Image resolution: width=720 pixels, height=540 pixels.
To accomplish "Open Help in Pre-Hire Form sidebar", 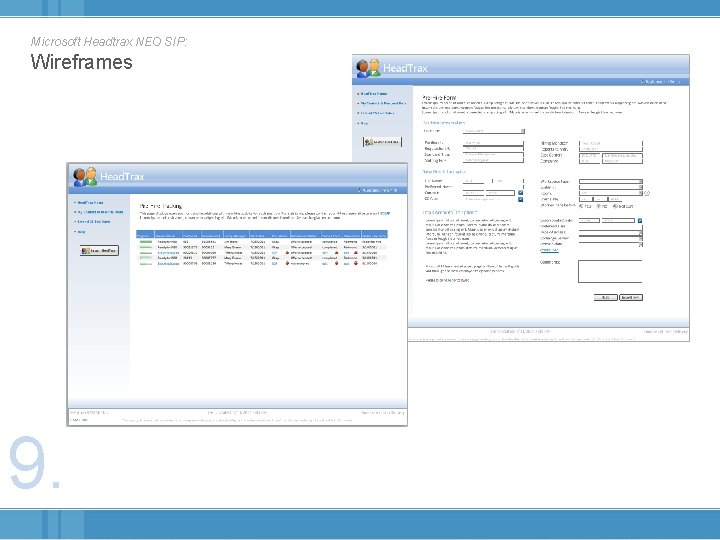I will [x=364, y=123].
